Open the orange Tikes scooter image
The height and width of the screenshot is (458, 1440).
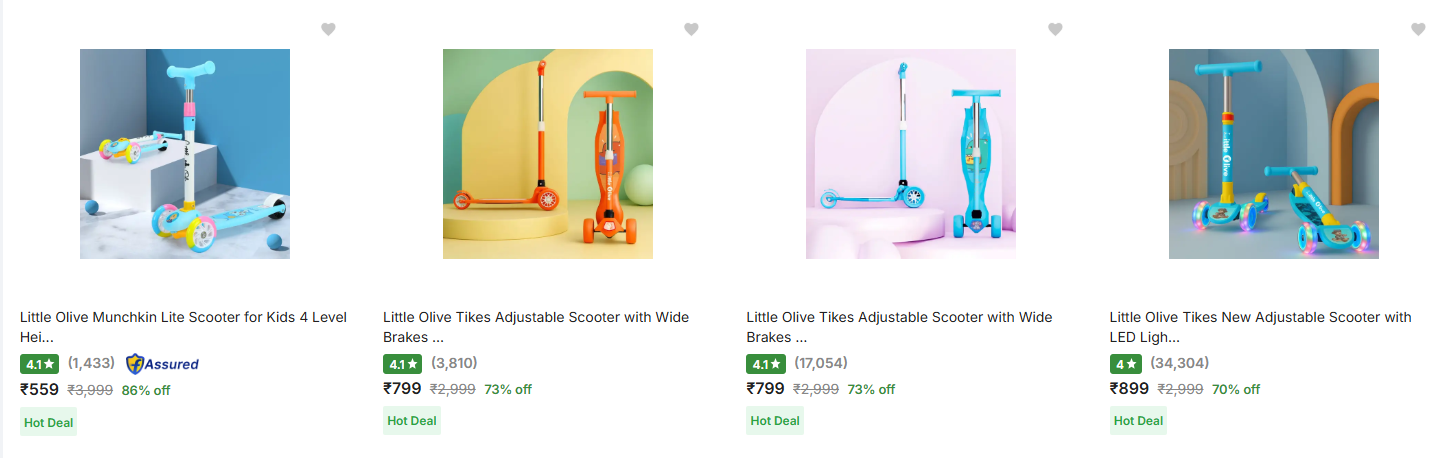[548, 154]
